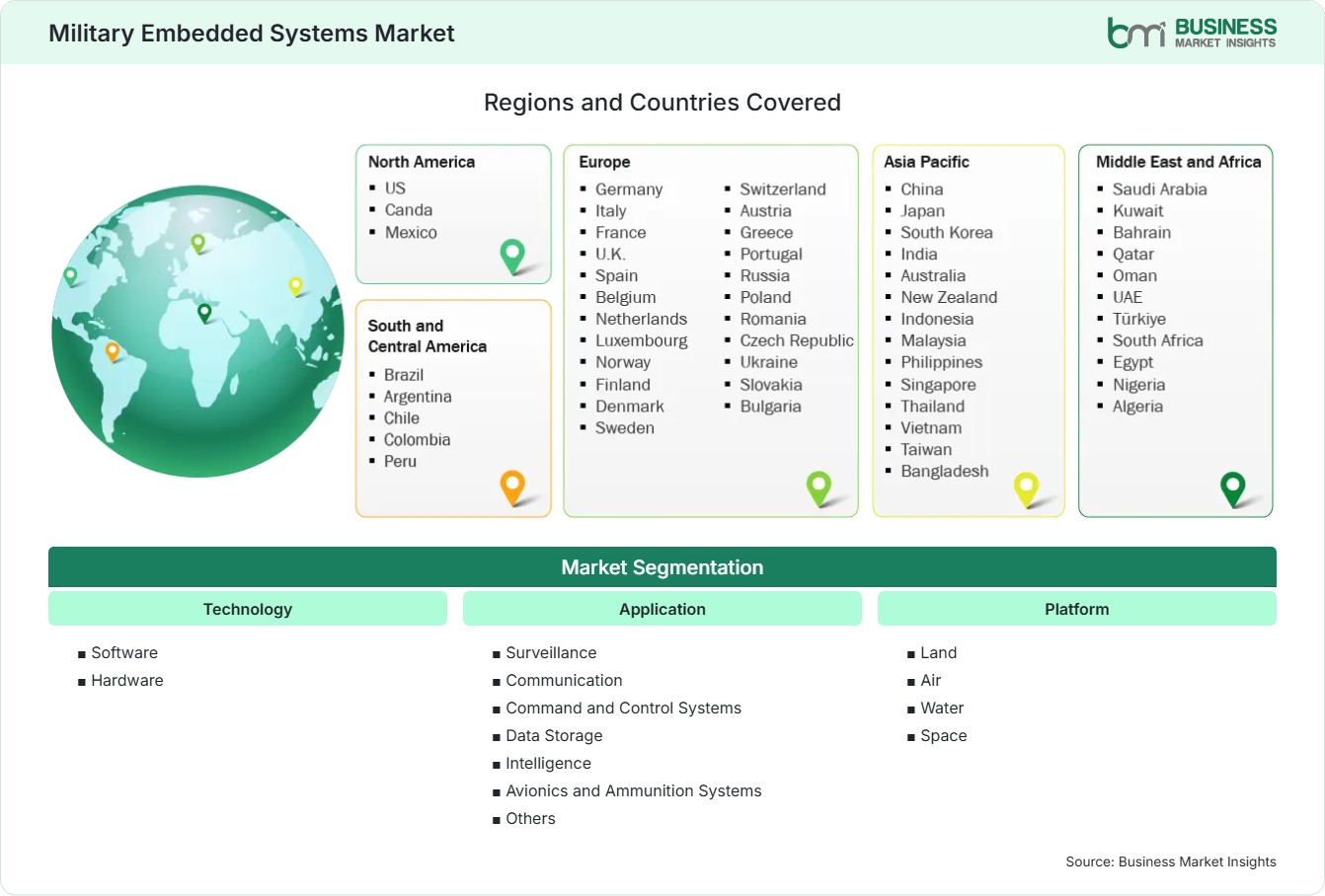Screen dimensions: 1325x896
Task: Click Netherlands in Europe list
Action: click(641, 319)
